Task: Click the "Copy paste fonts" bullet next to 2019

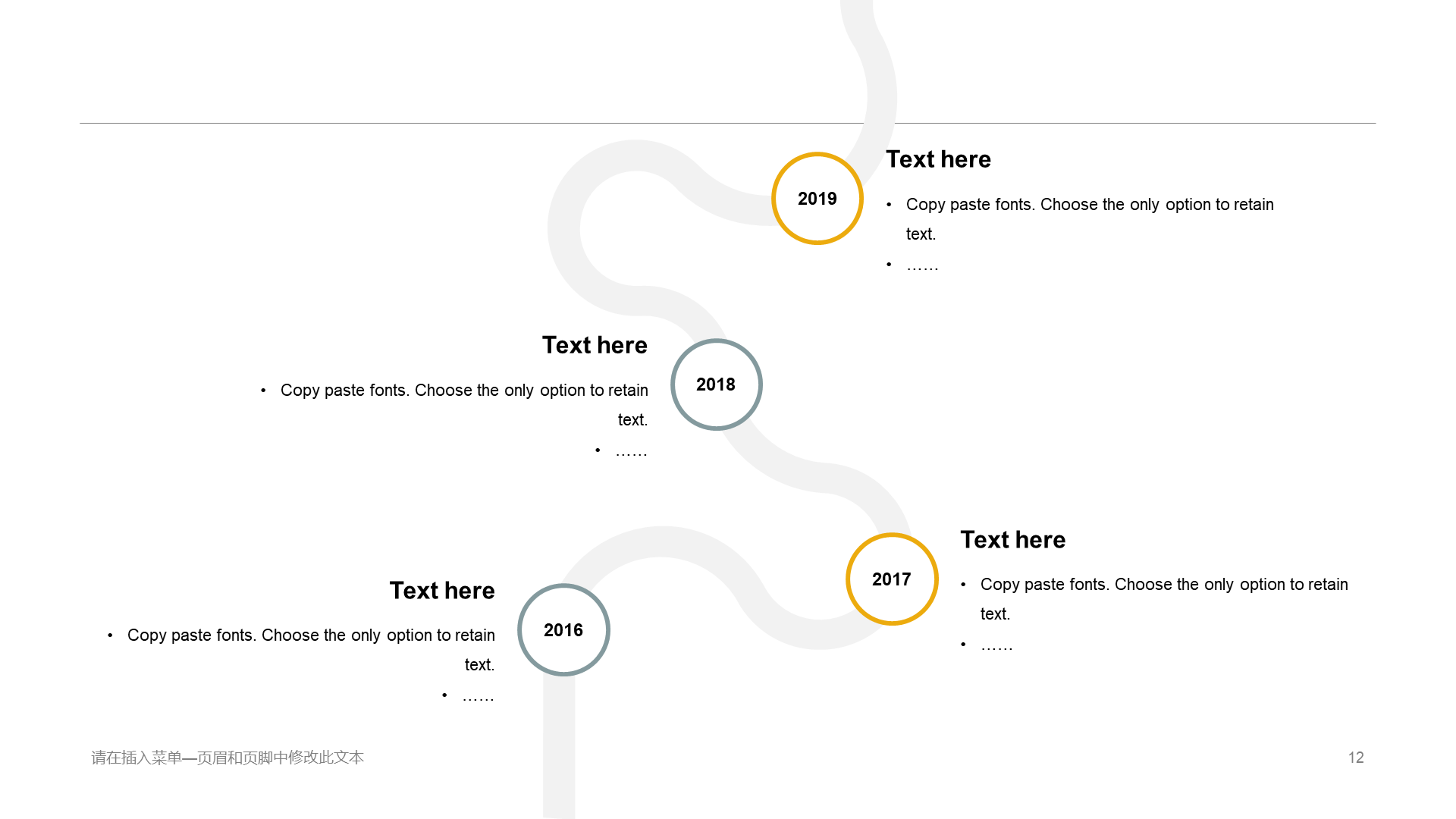Action: (x=1089, y=205)
